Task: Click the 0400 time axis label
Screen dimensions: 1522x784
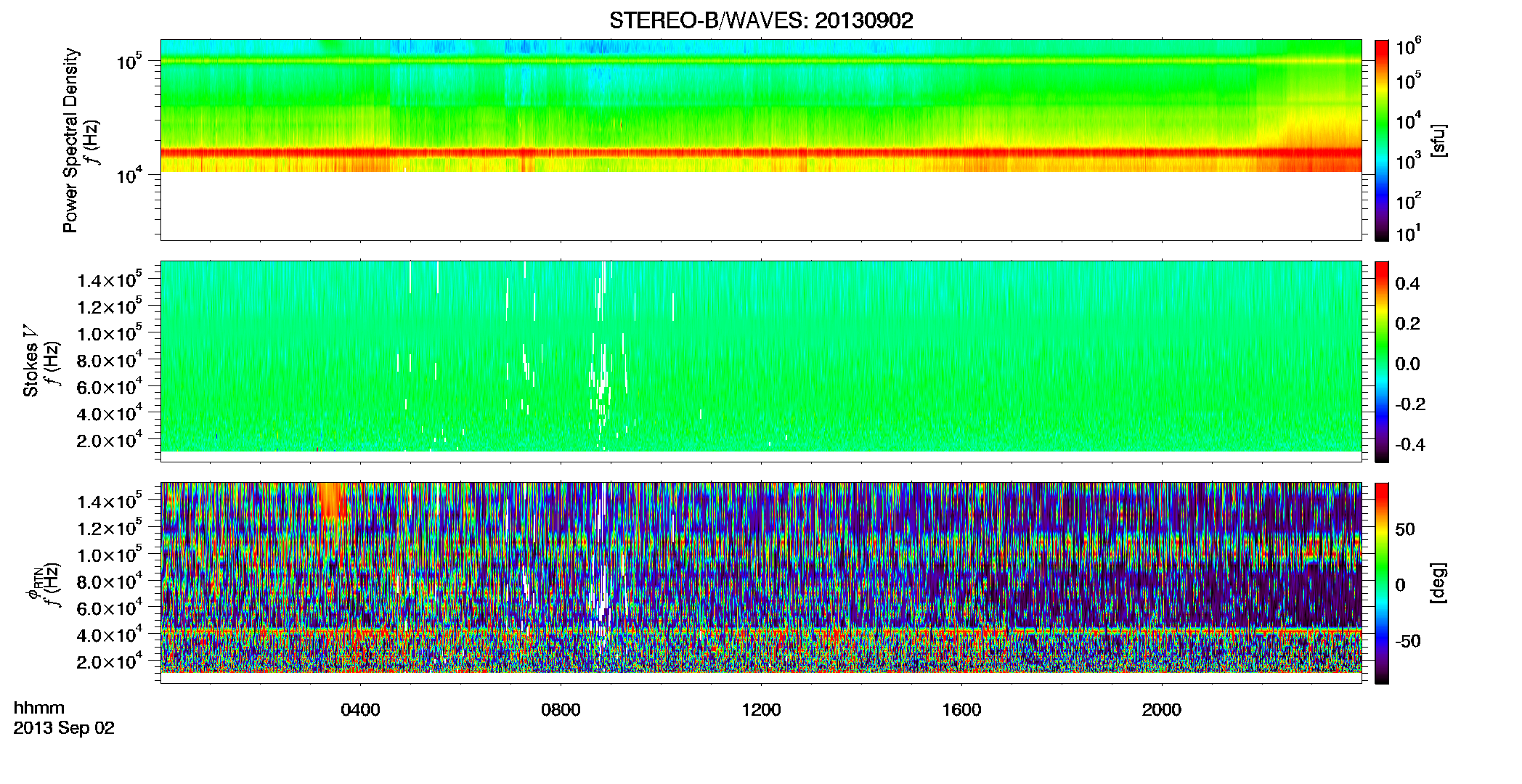Action: click(x=360, y=710)
